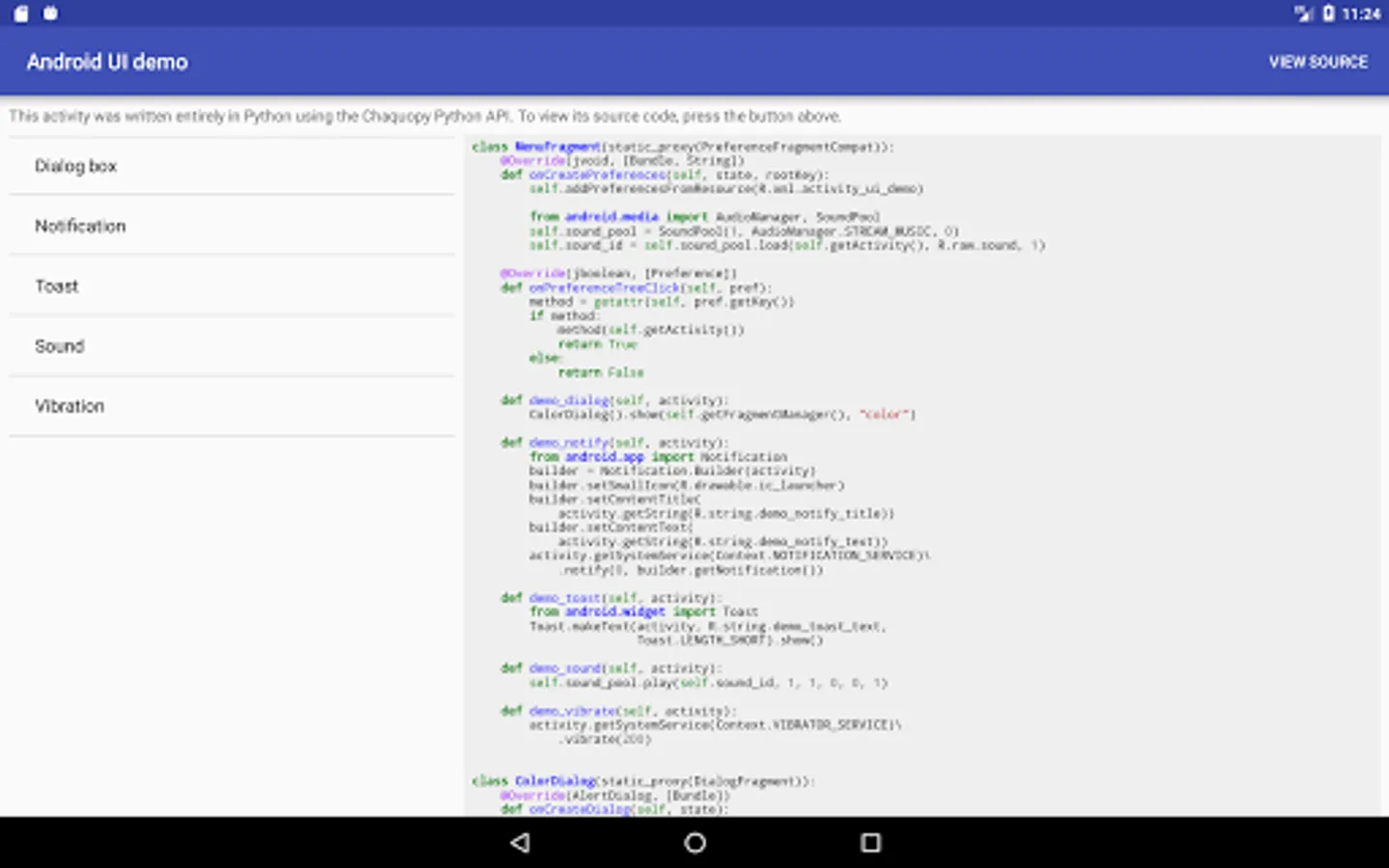Click the class ColorDialog code line
The height and width of the screenshot is (868, 1389).
(x=643, y=781)
